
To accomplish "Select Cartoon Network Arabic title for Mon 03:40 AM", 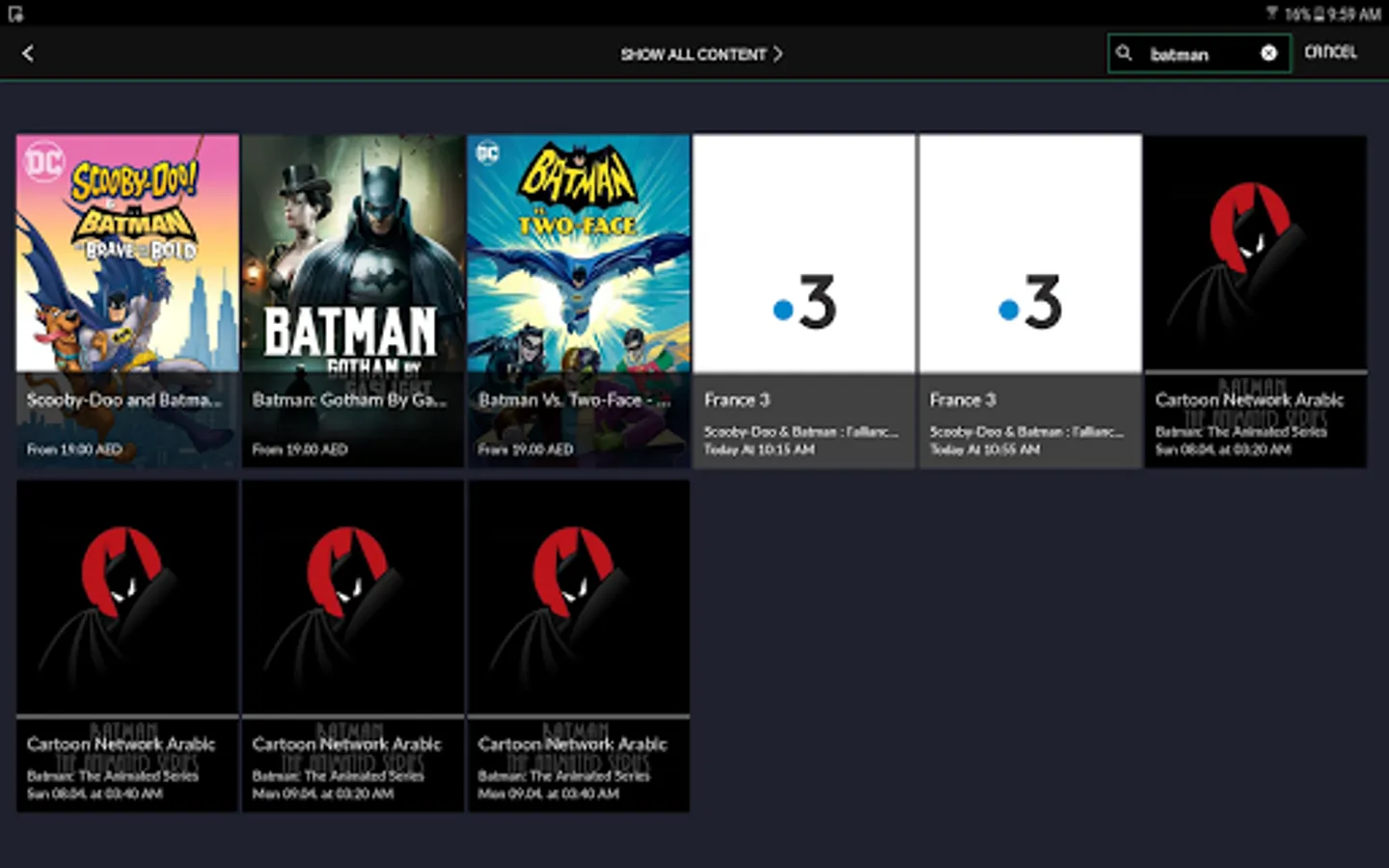I will 572,744.
